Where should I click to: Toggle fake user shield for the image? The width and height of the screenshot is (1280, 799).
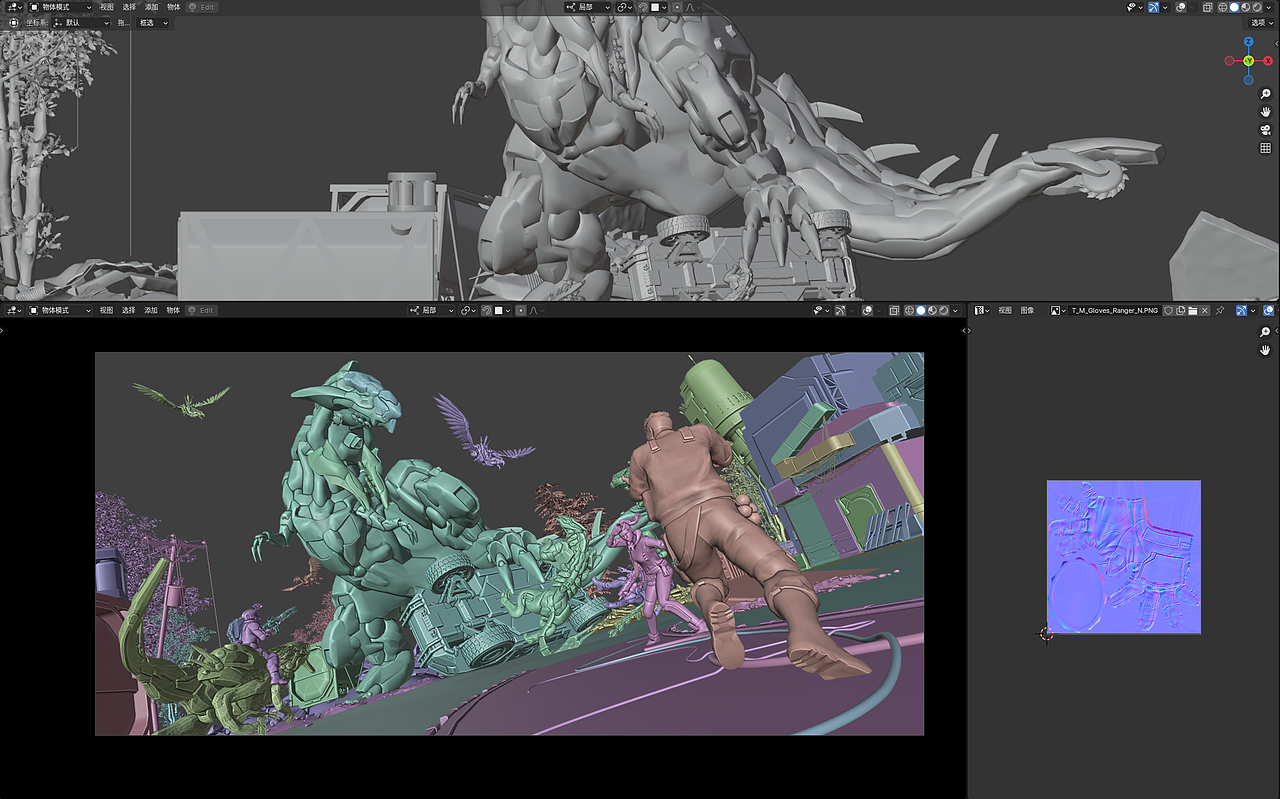1168,310
